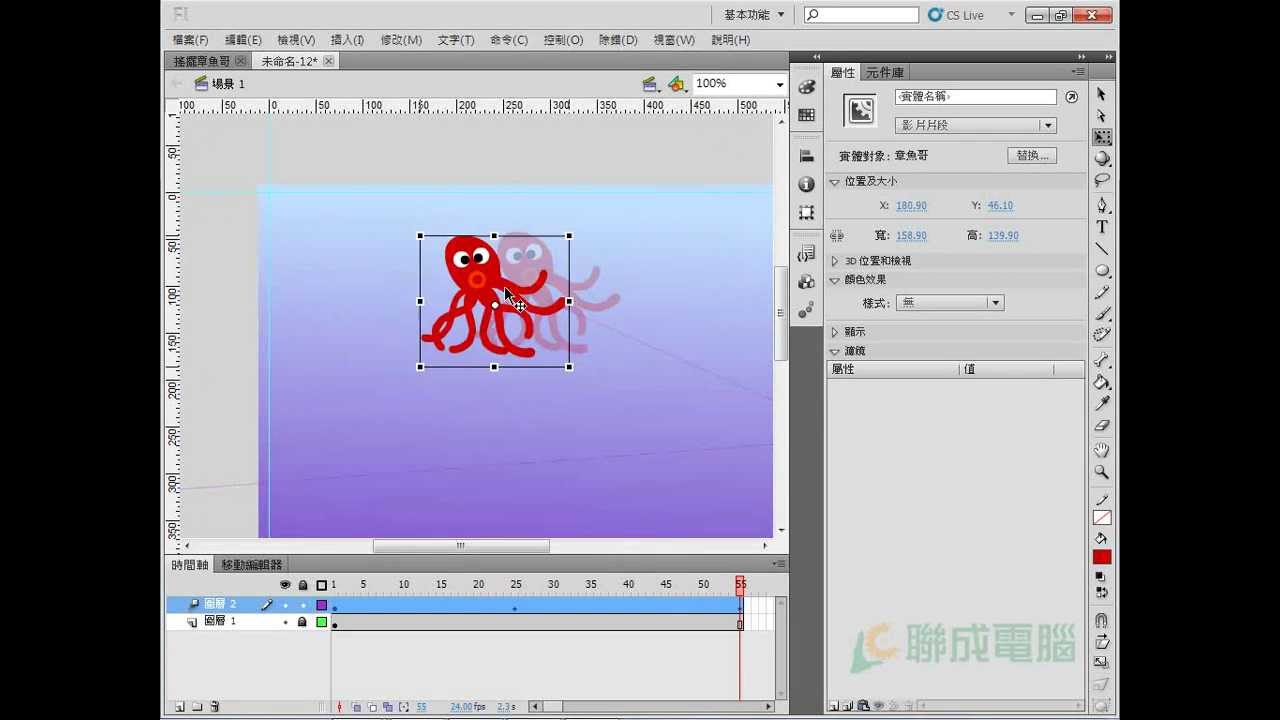Toggle width-height constrain link icon
Screen dimensions: 1280x720
pos(837,236)
